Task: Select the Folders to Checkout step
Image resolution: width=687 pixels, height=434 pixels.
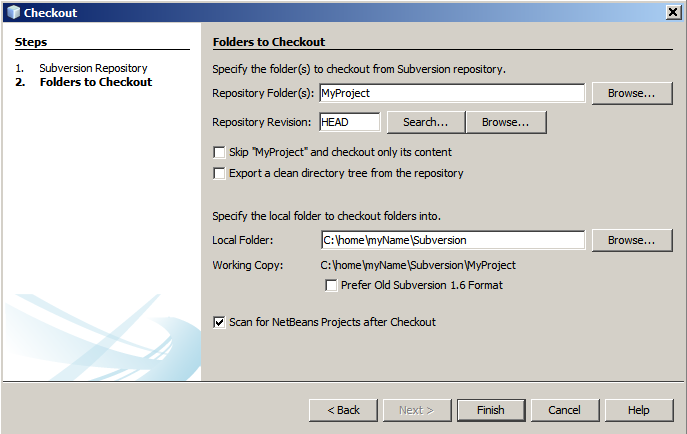Action: pyautogui.click(x=95, y=82)
